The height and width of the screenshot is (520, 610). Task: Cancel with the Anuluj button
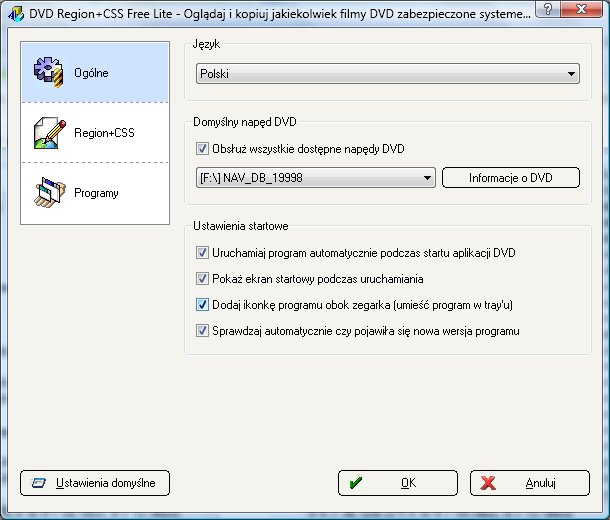click(x=530, y=483)
